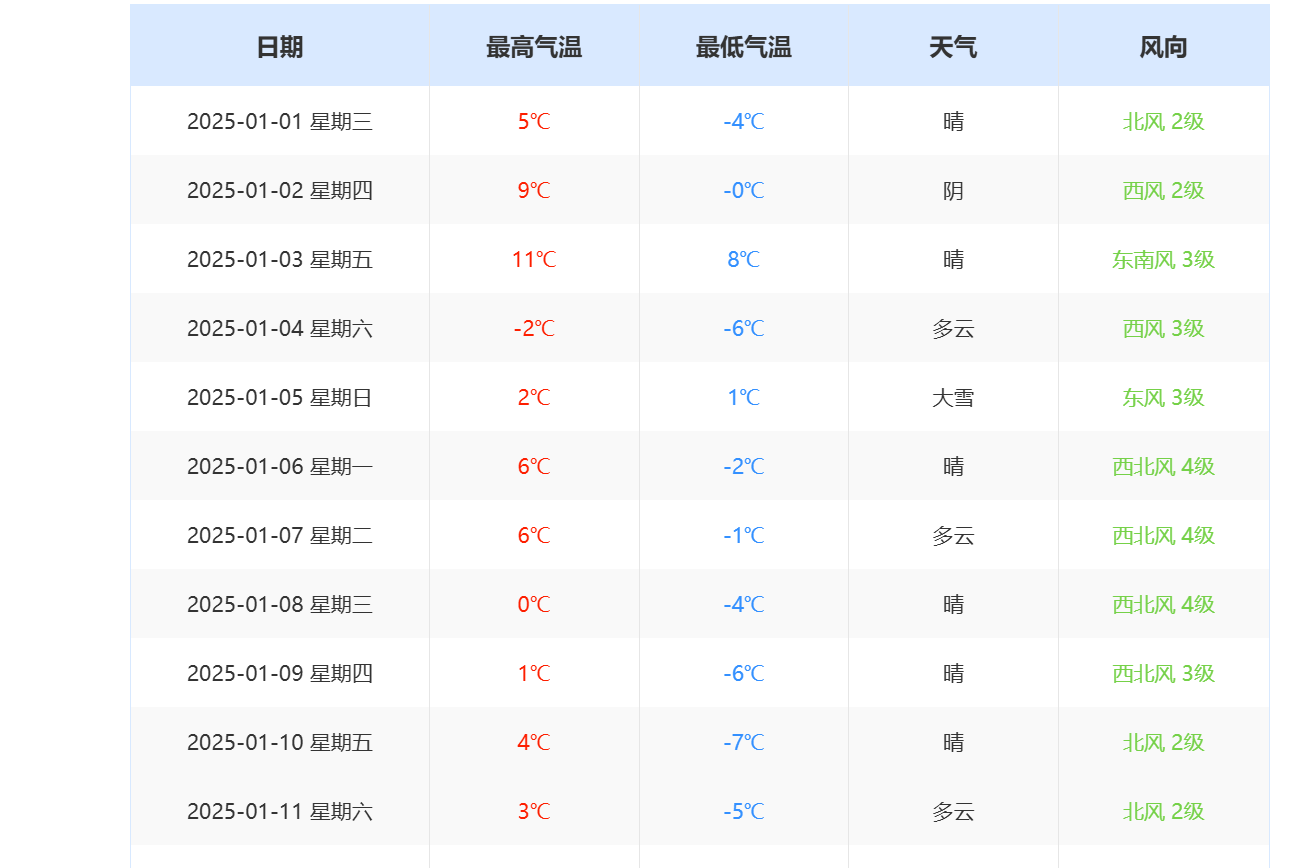Click high temperature 3℃ for 2025-01-11
Image resolution: width=1291 pixels, height=868 pixels.
point(534,811)
